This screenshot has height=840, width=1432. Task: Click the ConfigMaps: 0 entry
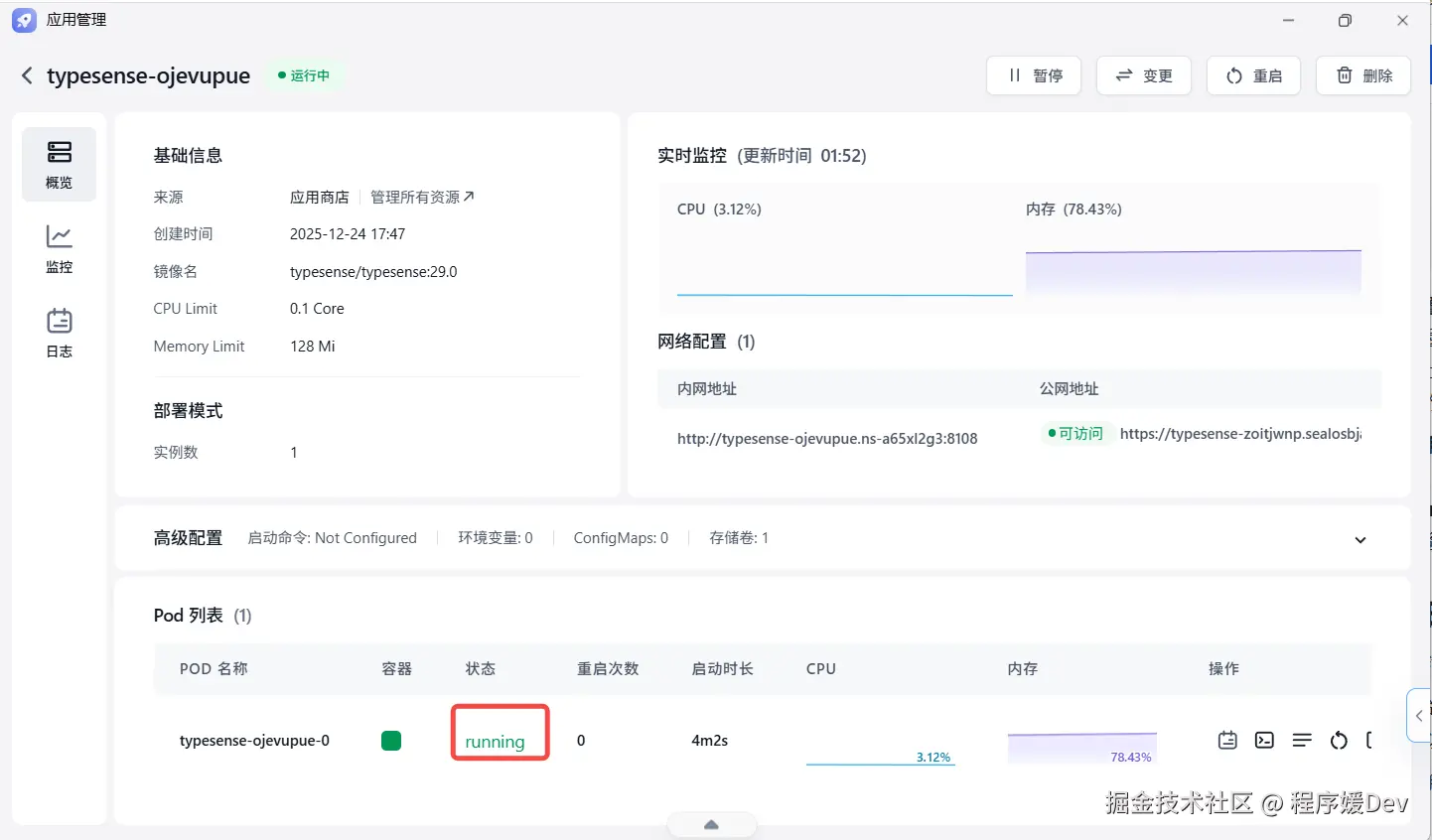[621, 538]
